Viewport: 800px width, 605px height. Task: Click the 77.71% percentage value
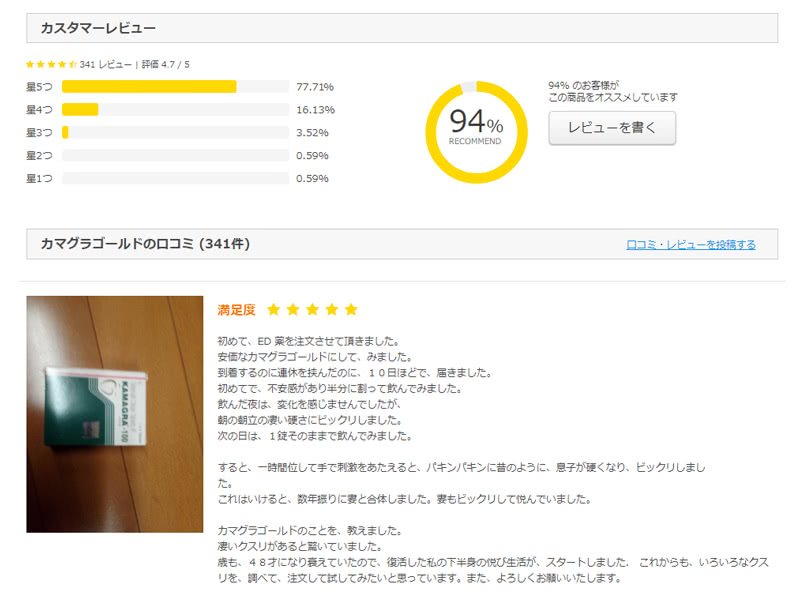pyautogui.click(x=315, y=87)
